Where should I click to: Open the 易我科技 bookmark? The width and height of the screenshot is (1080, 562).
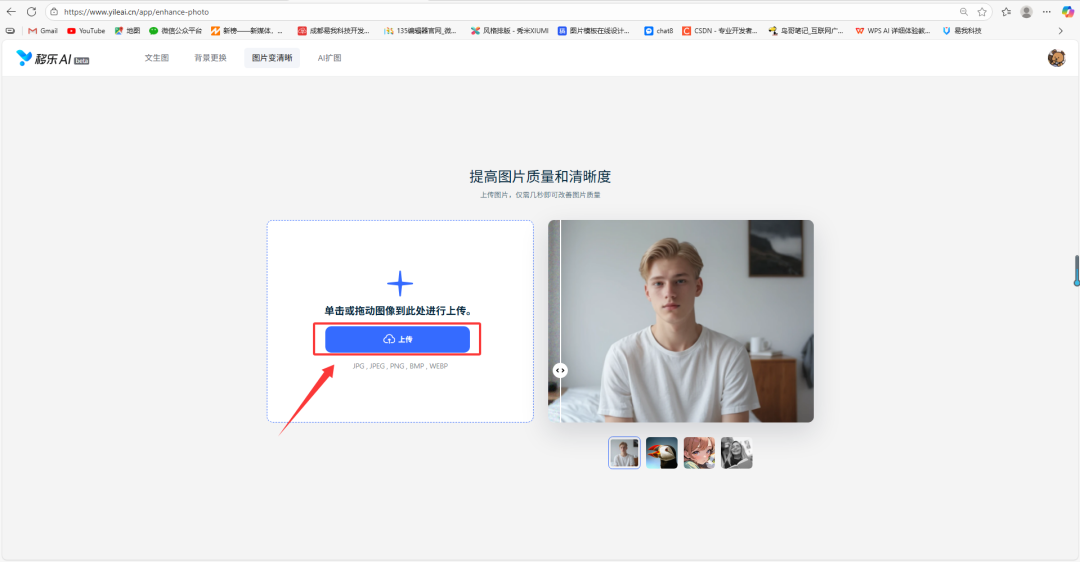point(962,31)
